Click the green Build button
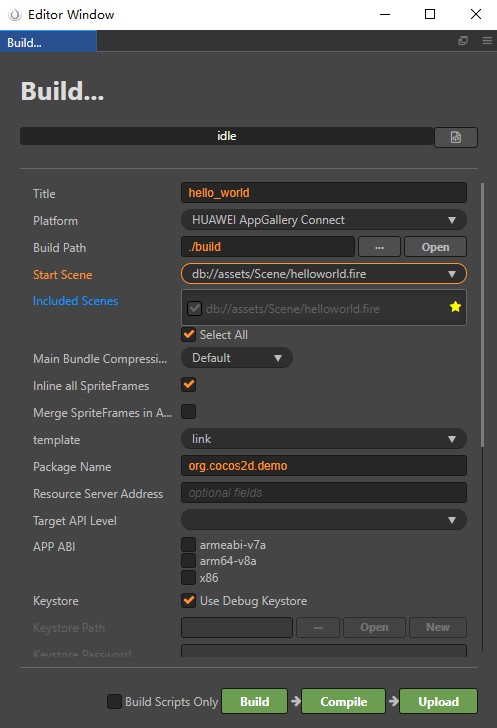497x728 pixels. pyautogui.click(x=255, y=701)
